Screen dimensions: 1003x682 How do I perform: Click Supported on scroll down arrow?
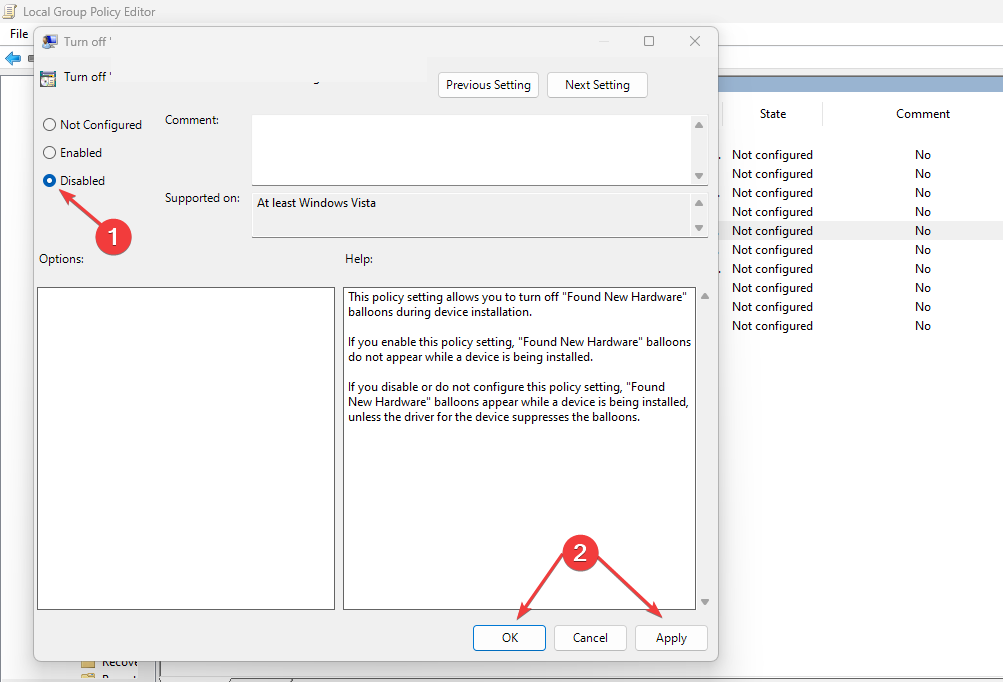[x=699, y=228]
